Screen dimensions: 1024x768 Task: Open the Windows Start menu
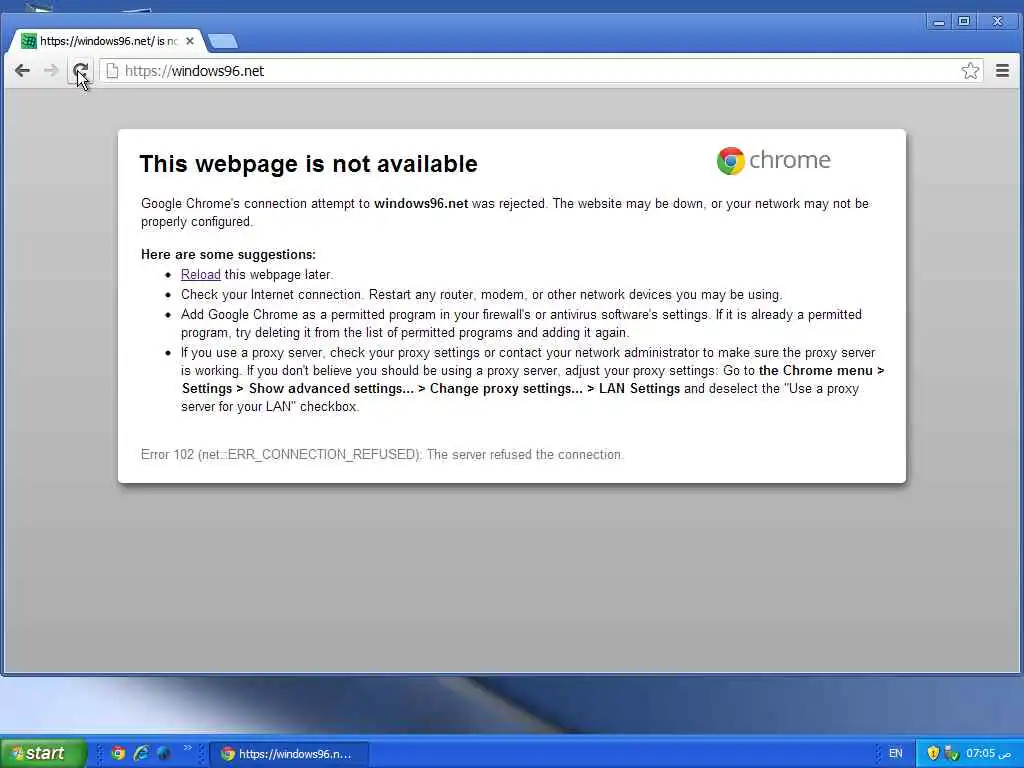(43, 753)
